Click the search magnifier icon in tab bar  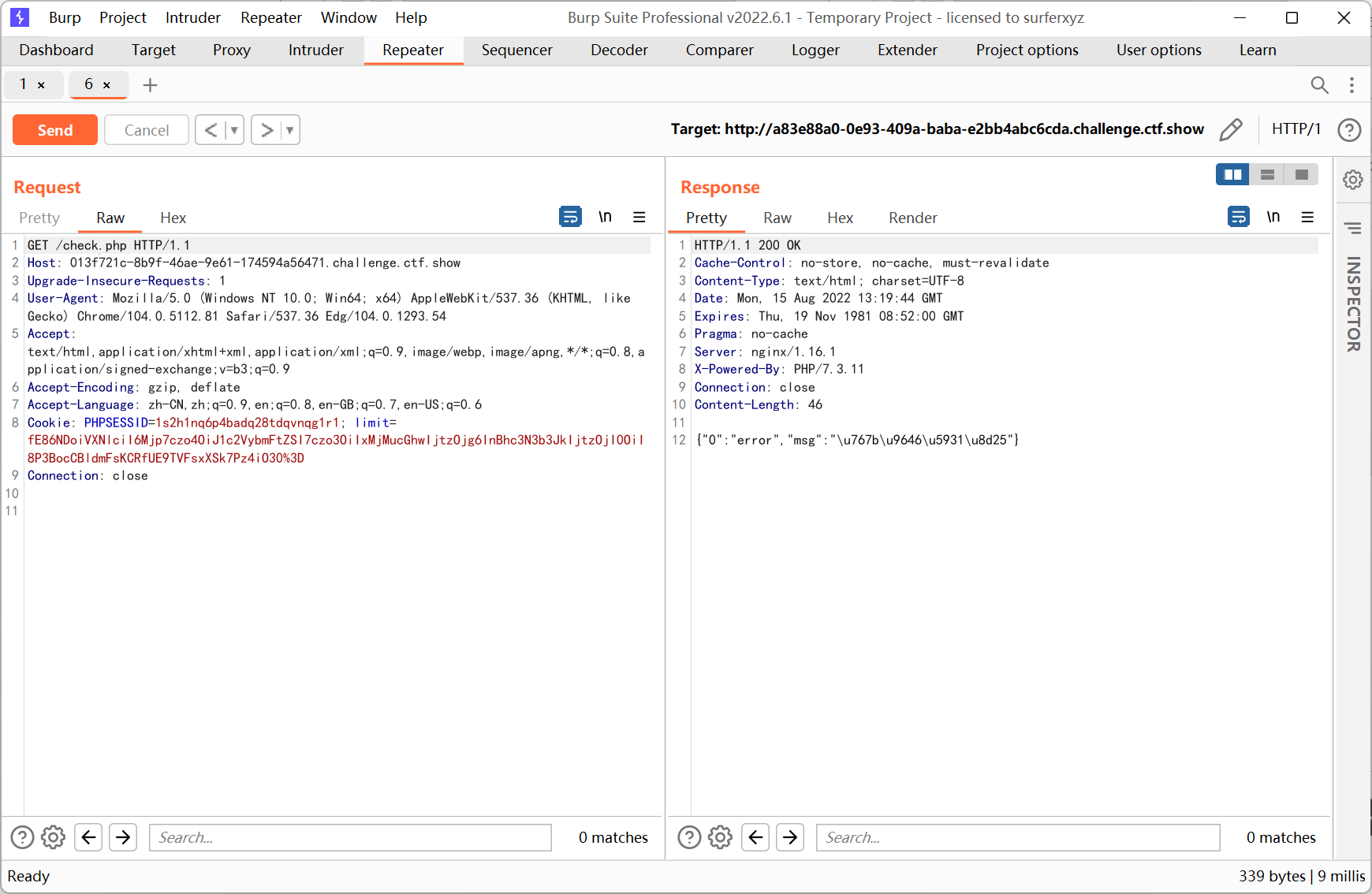coord(1319,84)
